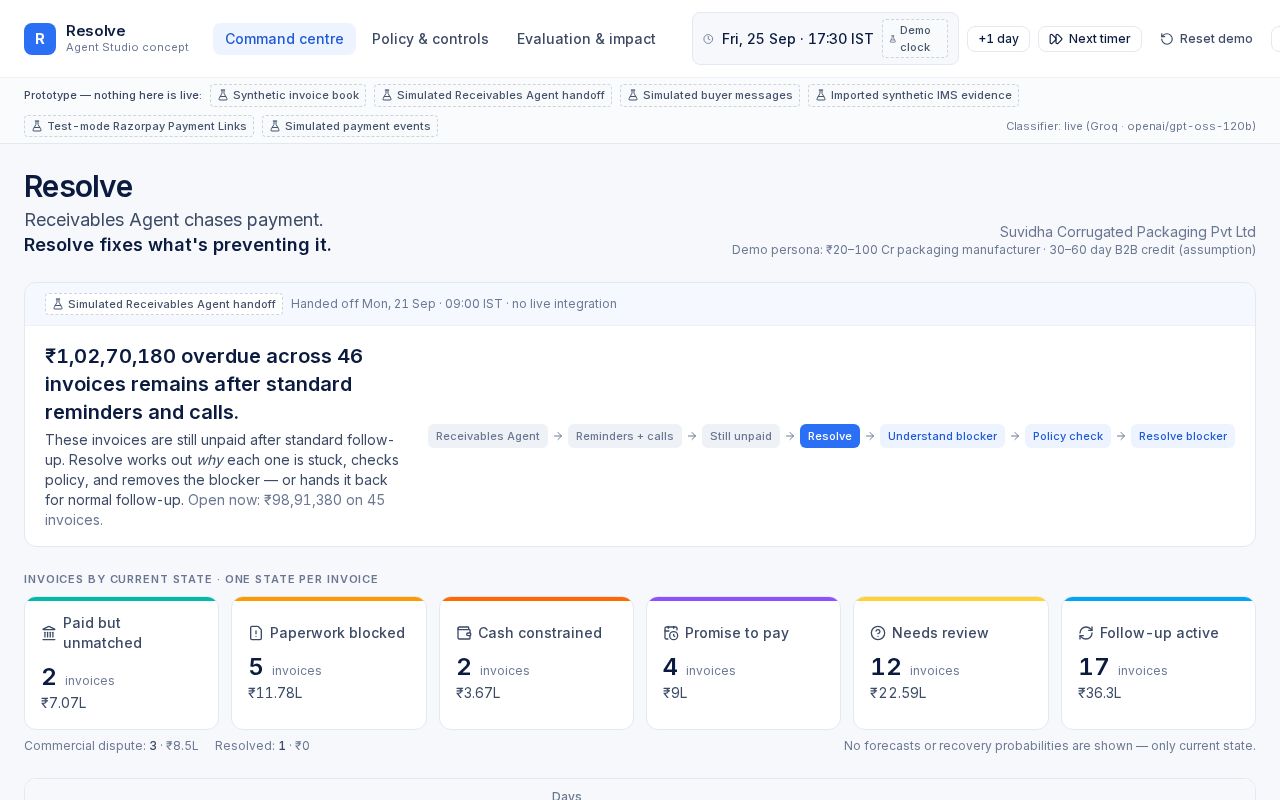This screenshot has width=1280, height=800.
Task: Click the circular arrow icon on Reset demo
Action: tap(1167, 39)
